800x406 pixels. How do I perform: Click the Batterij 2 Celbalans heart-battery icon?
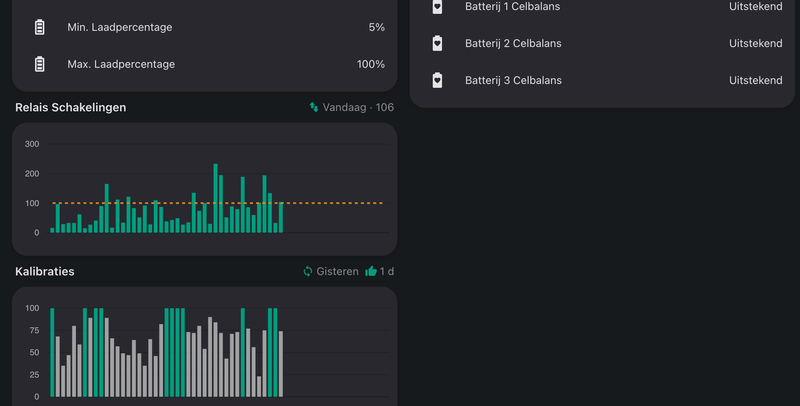tap(437, 43)
